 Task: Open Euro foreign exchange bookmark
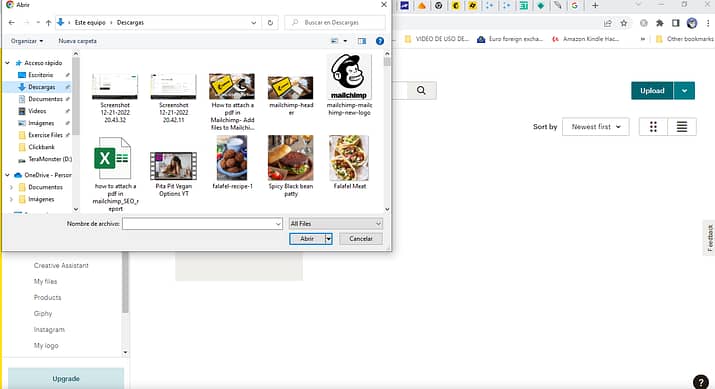coord(510,39)
